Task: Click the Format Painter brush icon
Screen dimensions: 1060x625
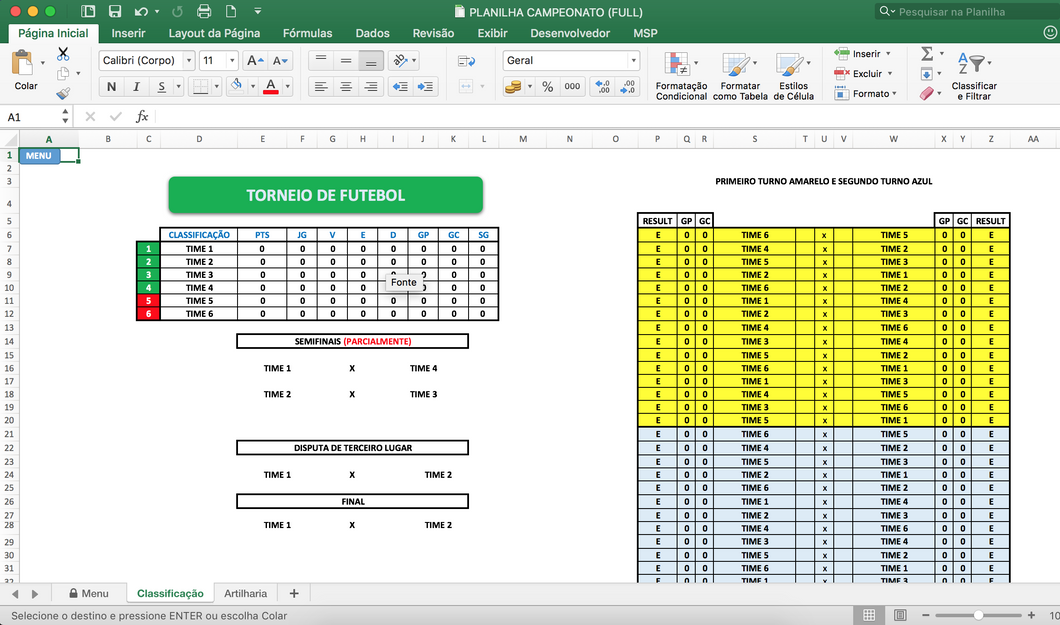Action: pos(63,94)
